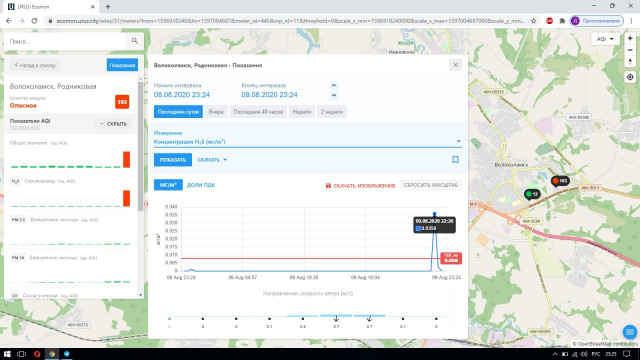Reset map compass orientation
The width and height of the screenshot is (640, 360).
[630, 62]
